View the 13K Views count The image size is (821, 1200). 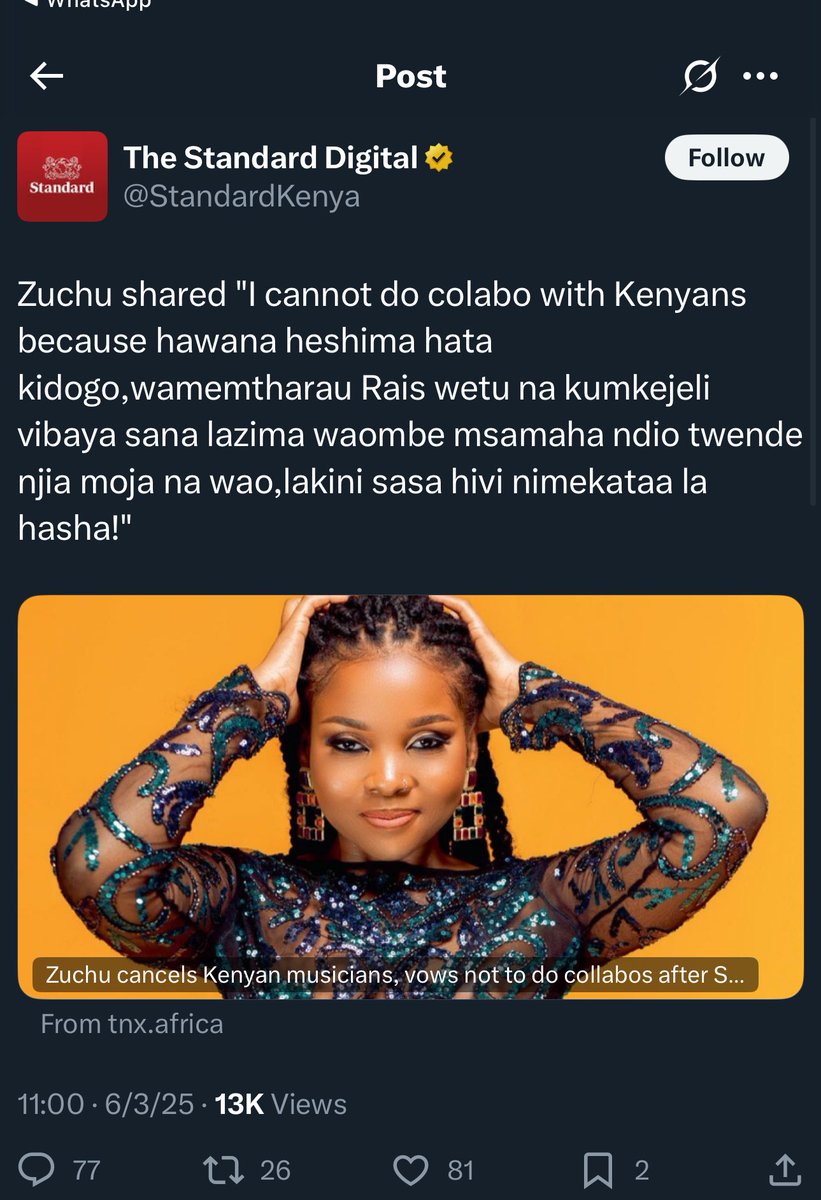click(281, 1104)
